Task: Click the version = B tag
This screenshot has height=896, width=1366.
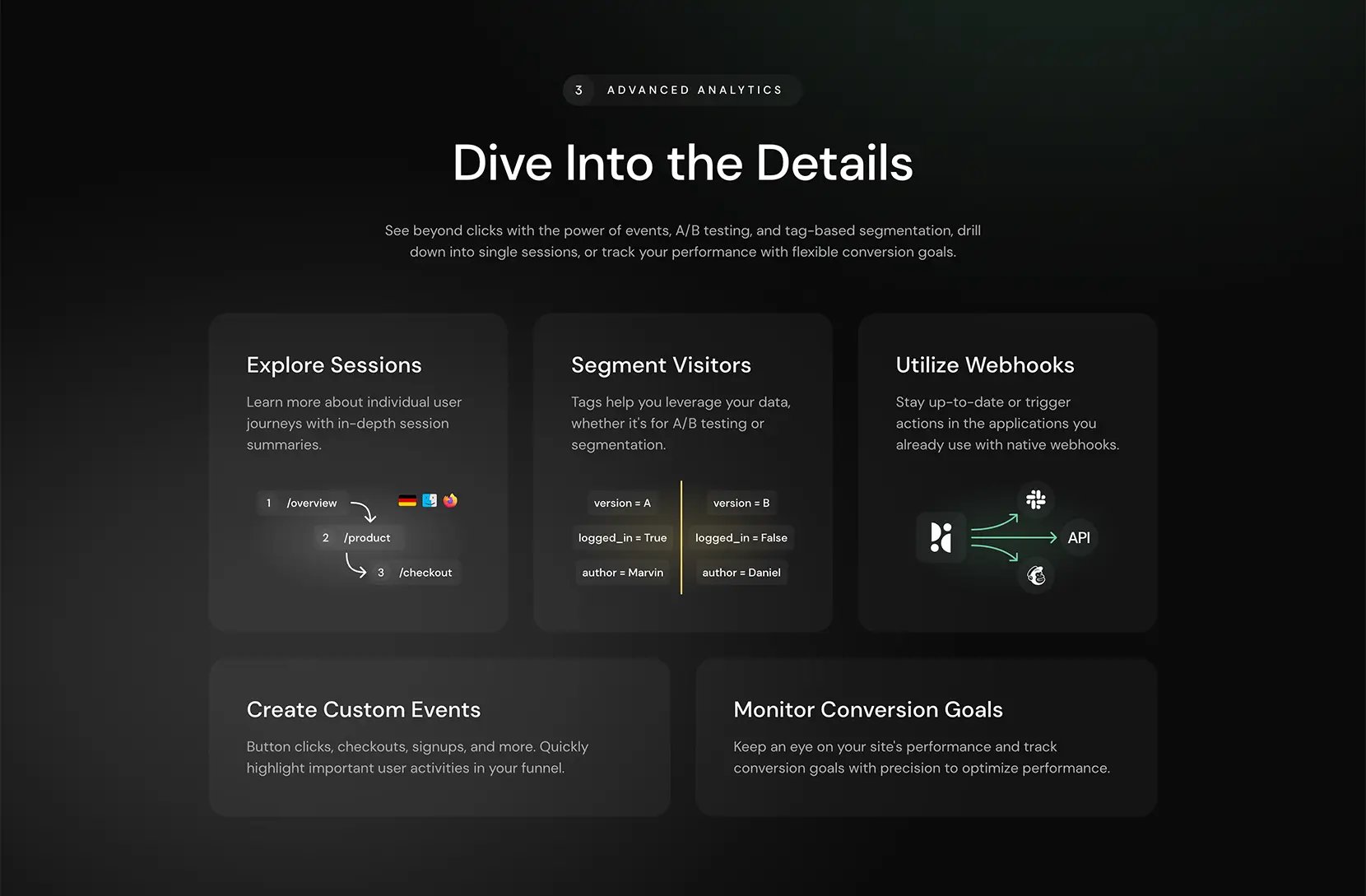Action: pos(741,503)
